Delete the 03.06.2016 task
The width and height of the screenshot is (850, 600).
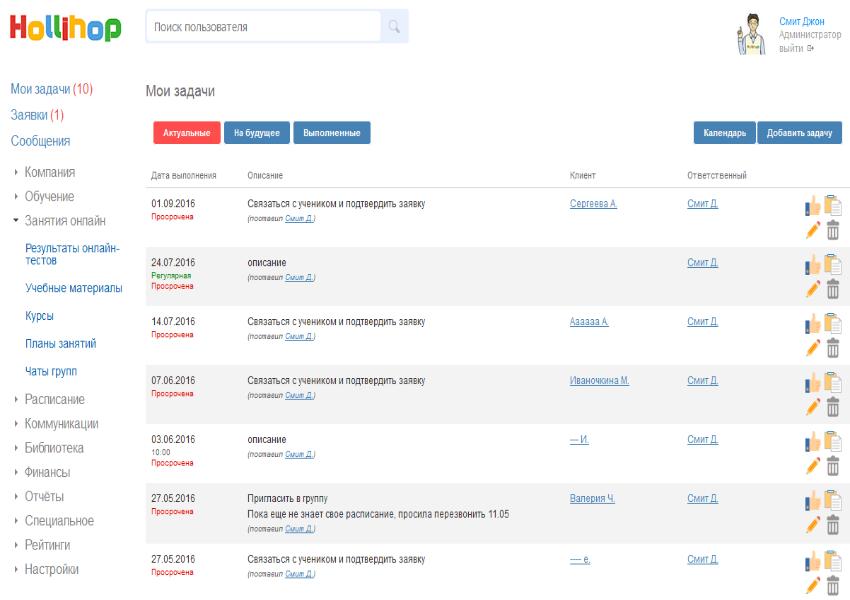[833, 466]
